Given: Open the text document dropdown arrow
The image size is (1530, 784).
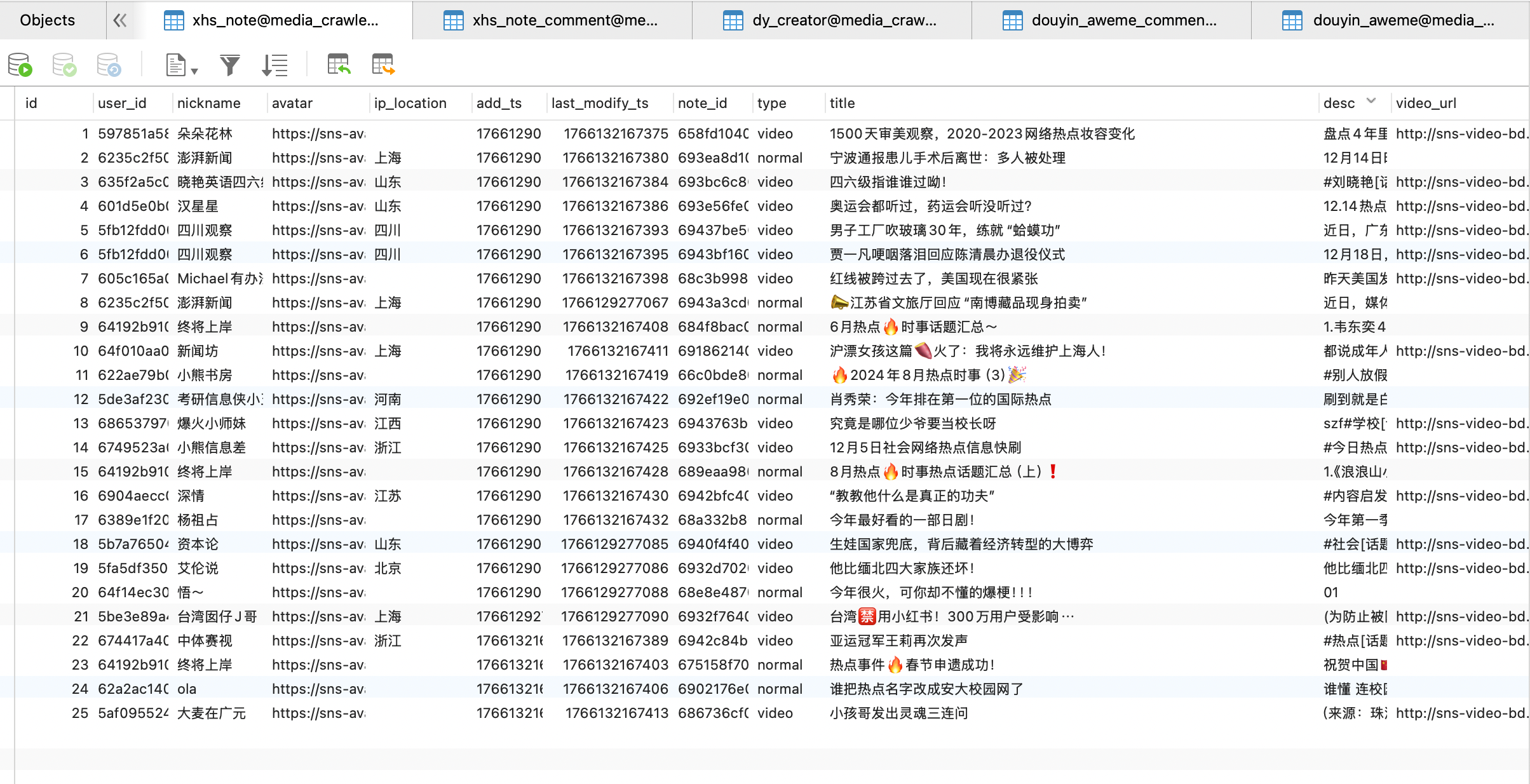Looking at the screenshot, I should point(194,71).
